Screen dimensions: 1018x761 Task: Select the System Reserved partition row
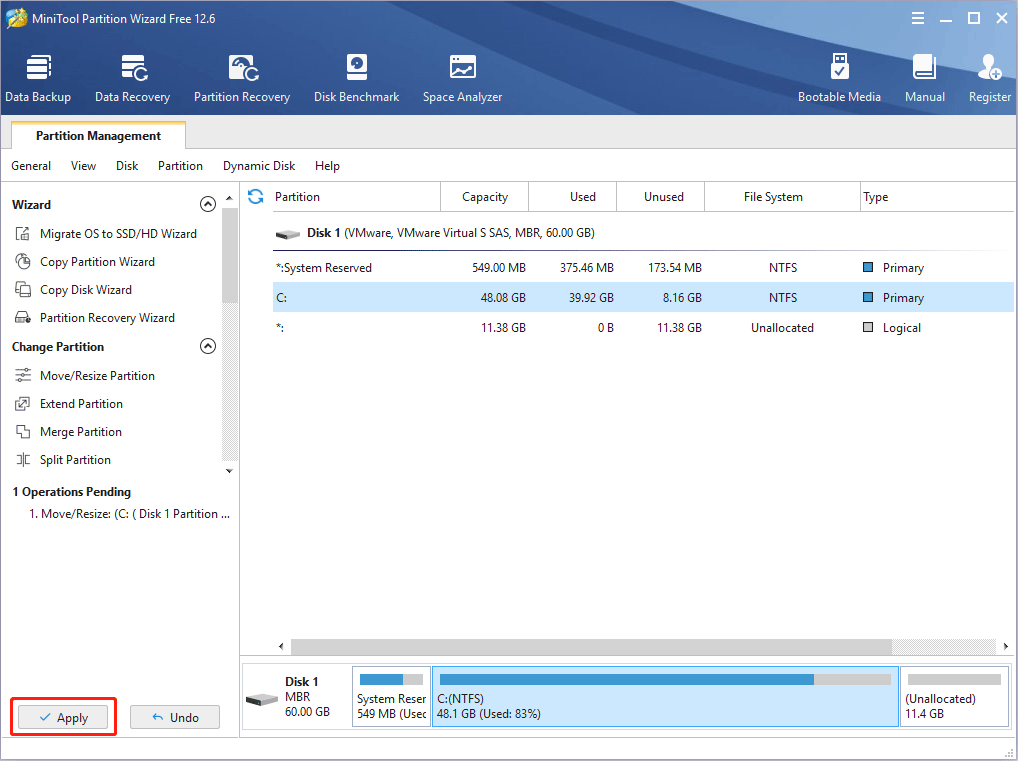pyautogui.click(x=643, y=268)
